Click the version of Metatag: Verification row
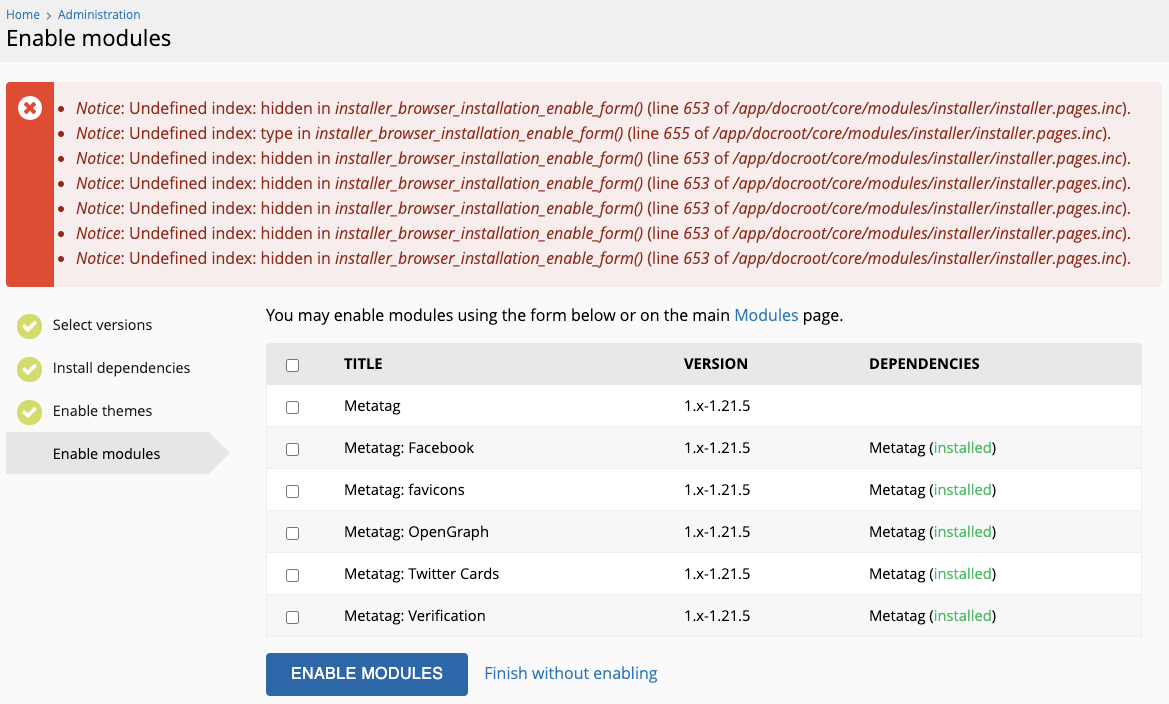 pyautogui.click(x=717, y=616)
